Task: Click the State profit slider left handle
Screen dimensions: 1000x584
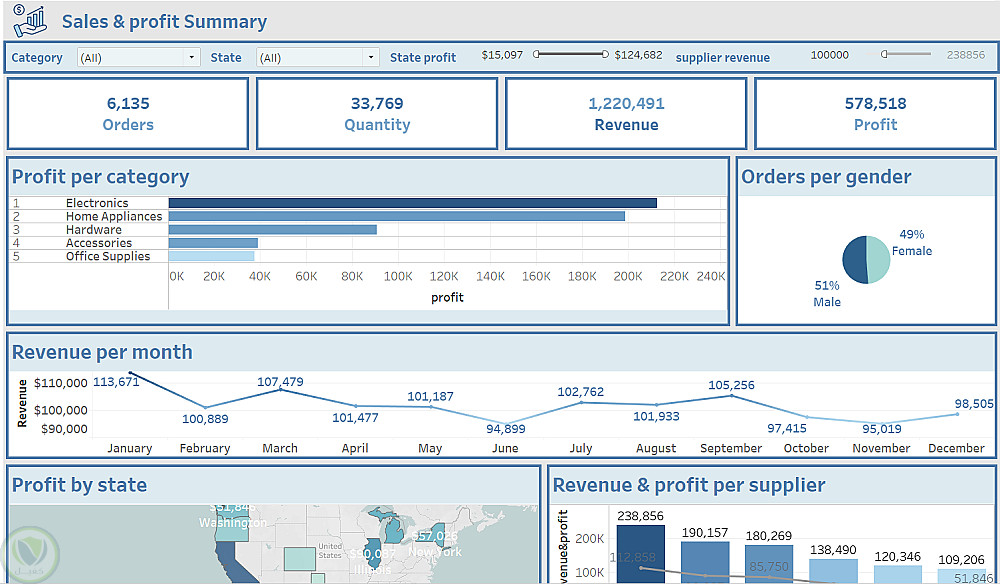Action: (537, 54)
